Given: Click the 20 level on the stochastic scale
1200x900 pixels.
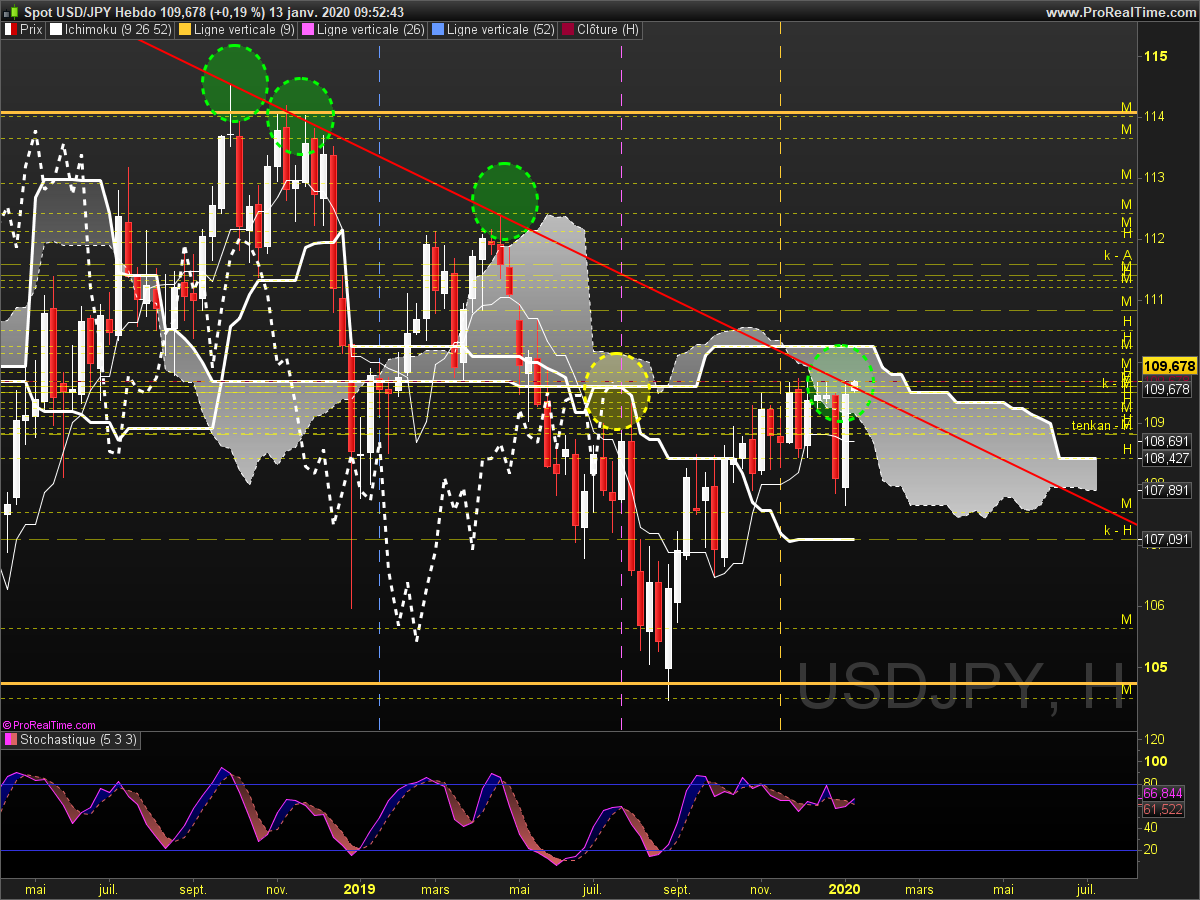Looking at the screenshot, I should tap(1150, 850).
